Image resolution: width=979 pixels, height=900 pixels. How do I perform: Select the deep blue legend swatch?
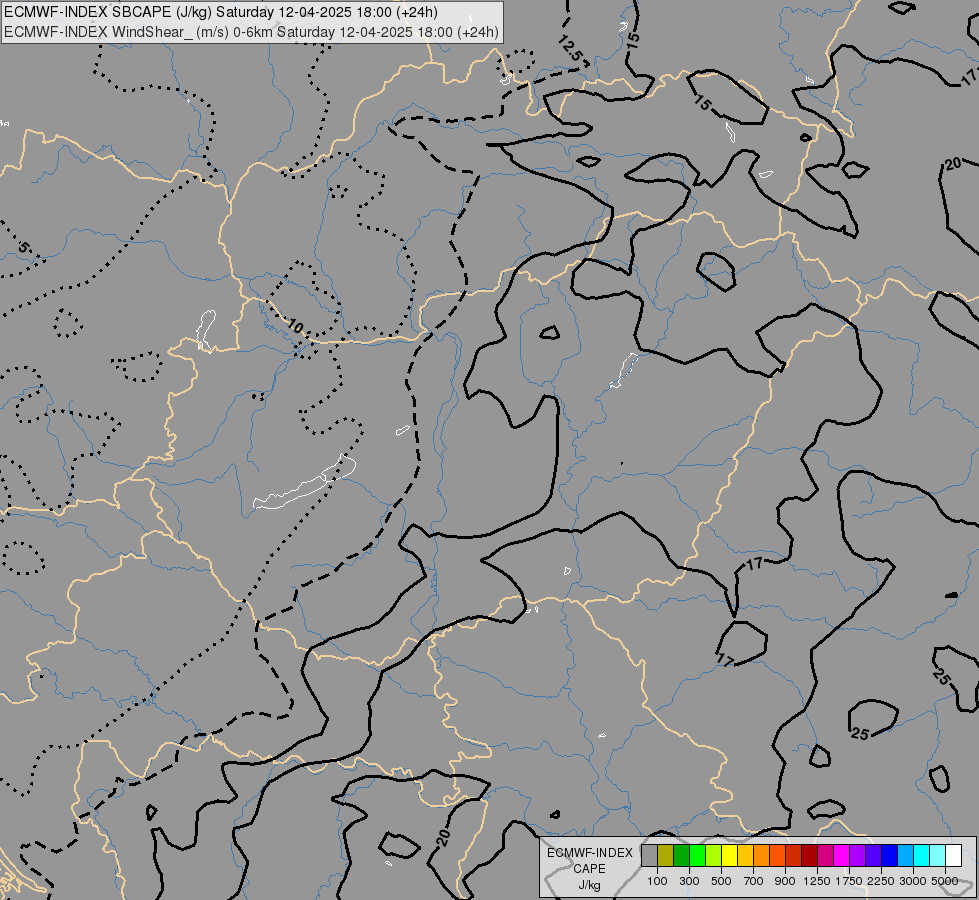coord(889,856)
